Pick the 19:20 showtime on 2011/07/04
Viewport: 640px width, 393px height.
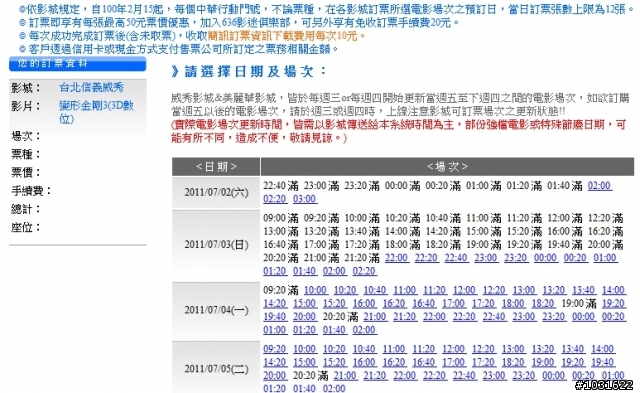coord(613,304)
